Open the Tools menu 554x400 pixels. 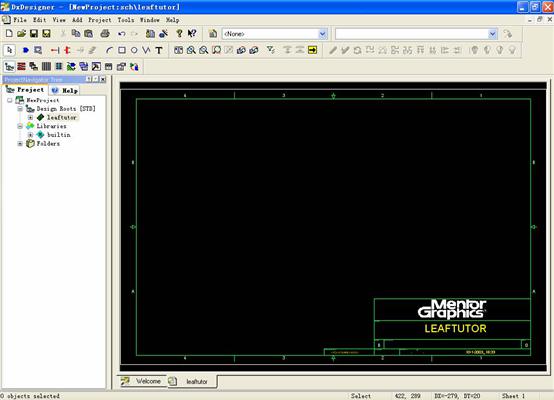(126, 20)
